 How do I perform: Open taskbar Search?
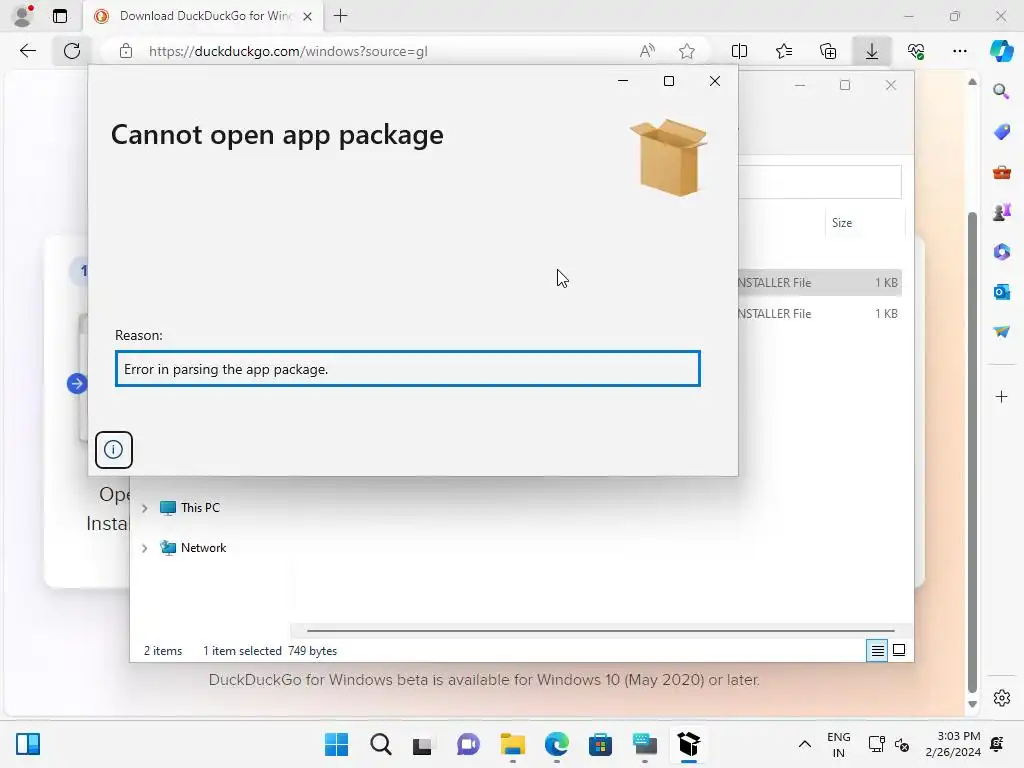(380, 744)
